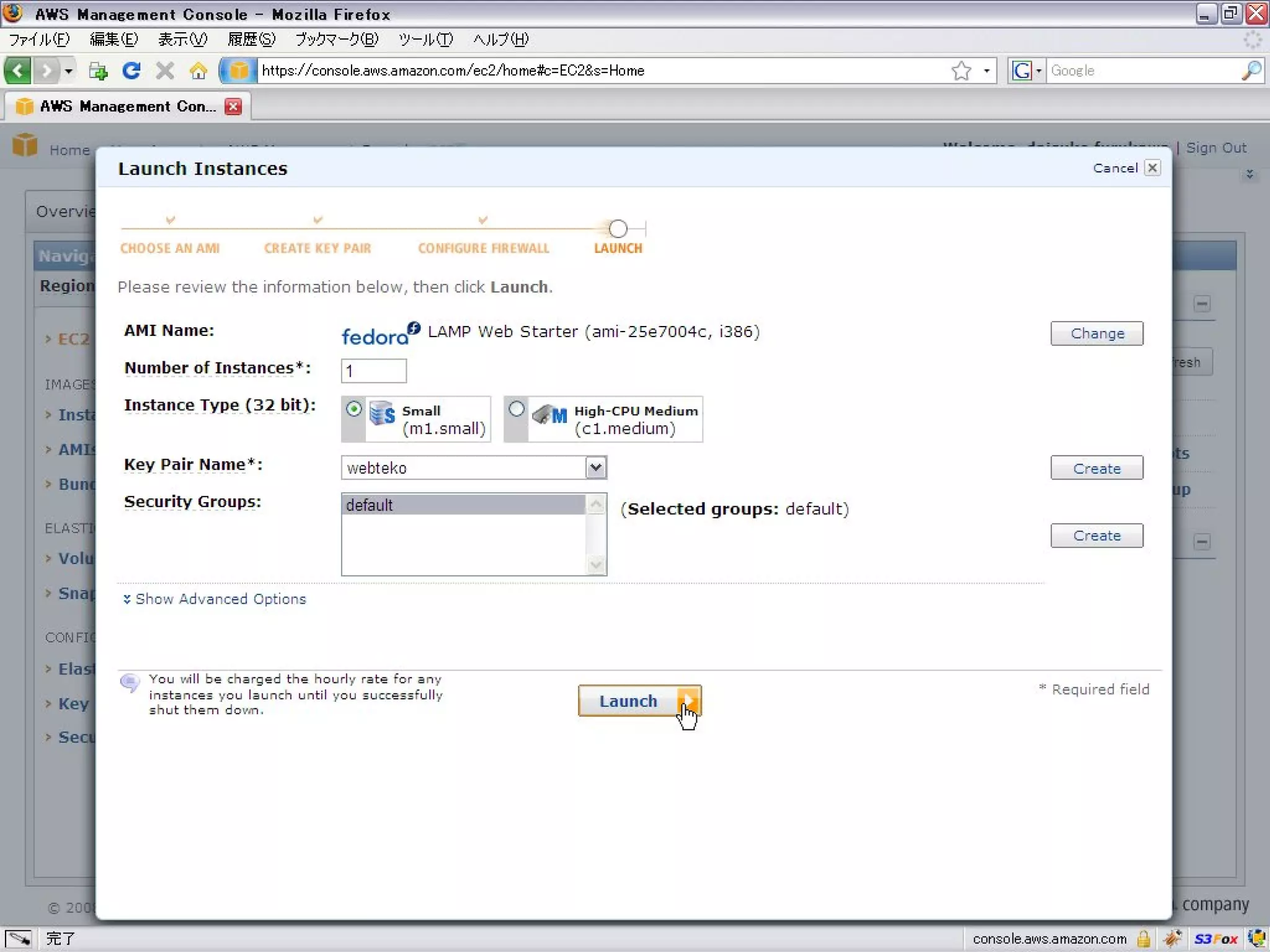Click the Launch button
The width and height of the screenshot is (1270, 952).
639,701
